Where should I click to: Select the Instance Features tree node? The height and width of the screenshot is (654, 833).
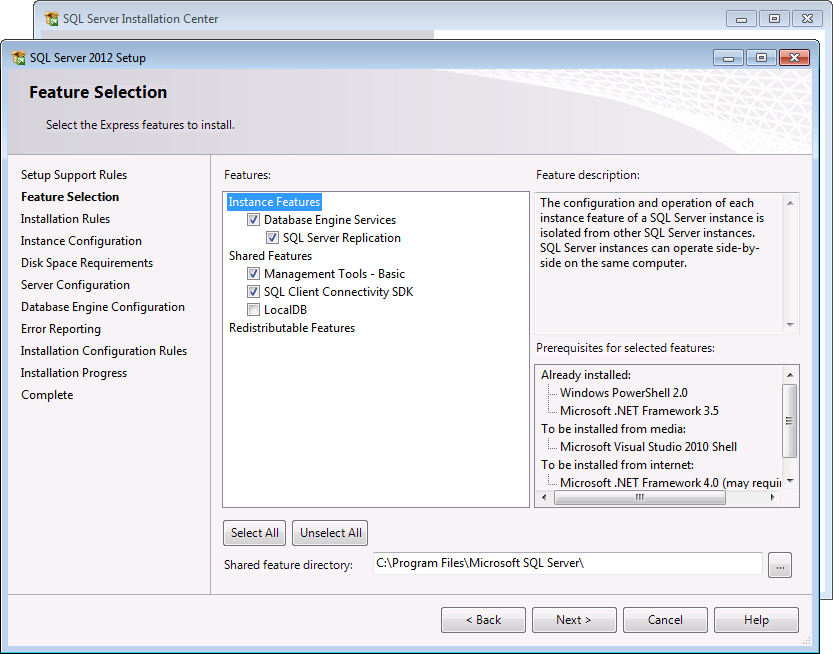coord(274,202)
